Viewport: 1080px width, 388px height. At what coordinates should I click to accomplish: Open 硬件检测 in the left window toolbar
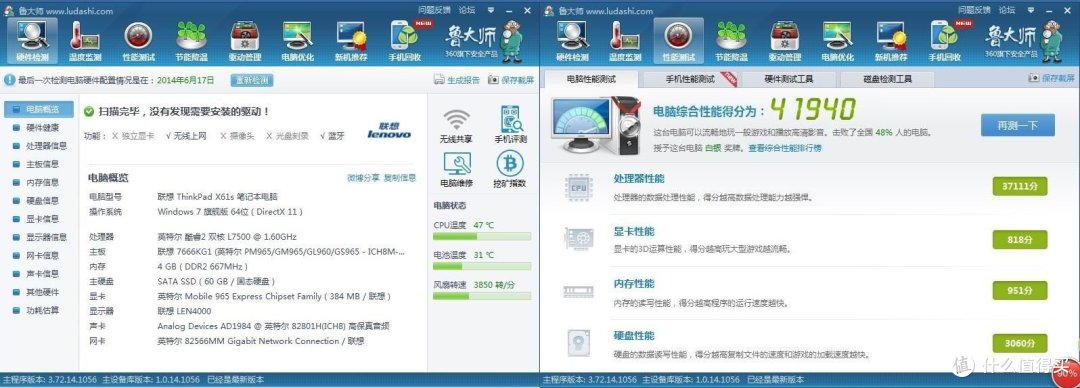pyautogui.click(x=32, y=41)
